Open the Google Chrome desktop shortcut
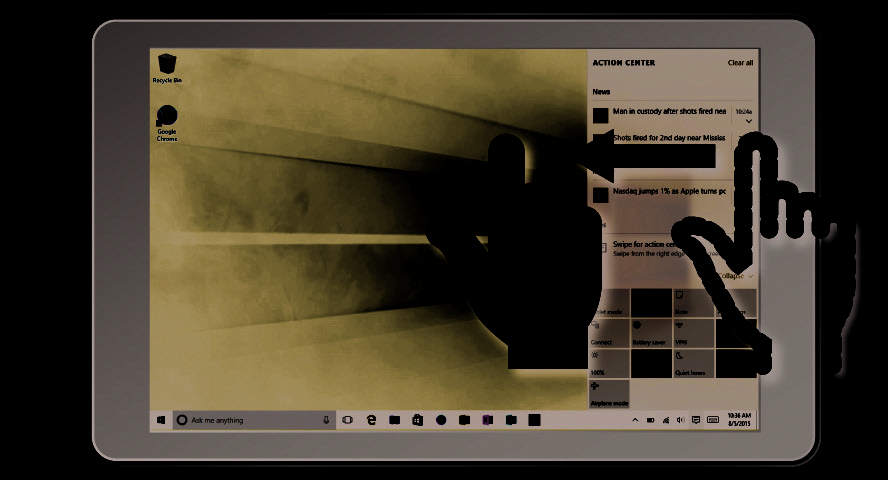Image resolution: width=888 pixels, height=480 pixels. pyautogui.click(x=166, y=123)
